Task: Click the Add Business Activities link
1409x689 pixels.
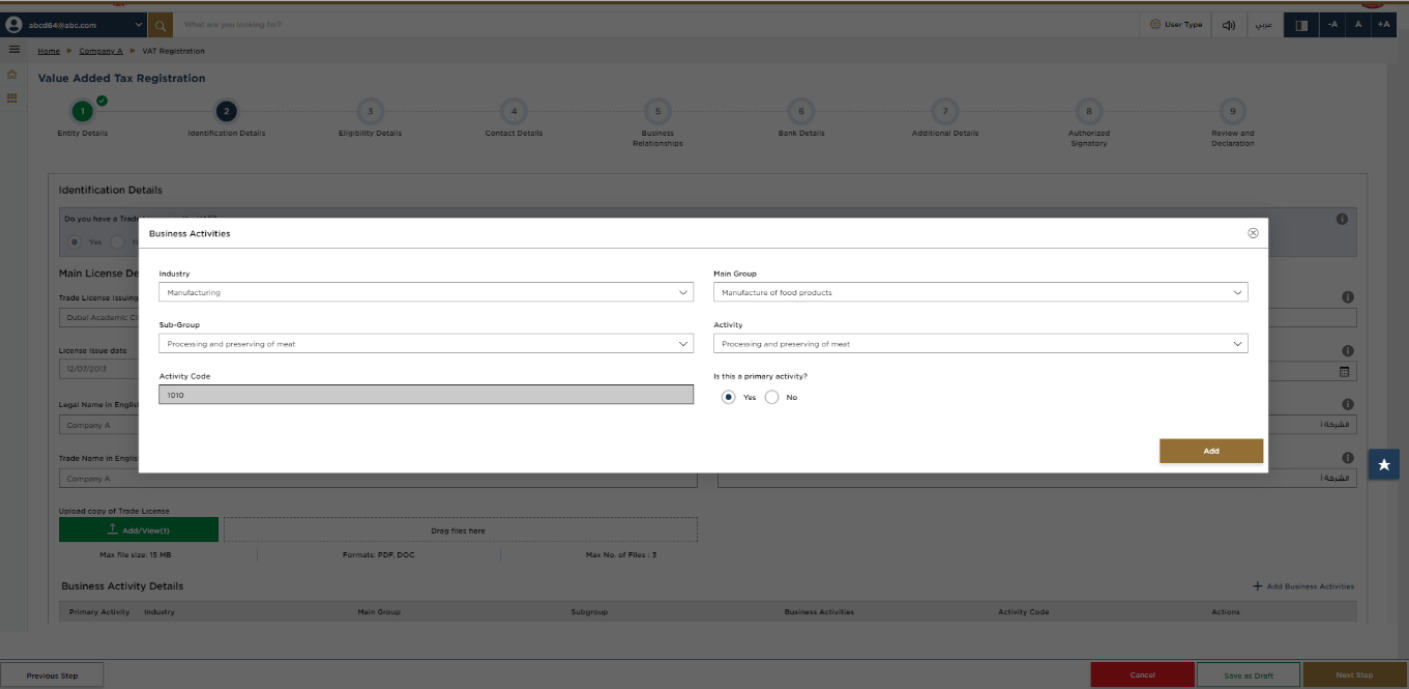Action: pyautogui.click(x=1303, y=586)
